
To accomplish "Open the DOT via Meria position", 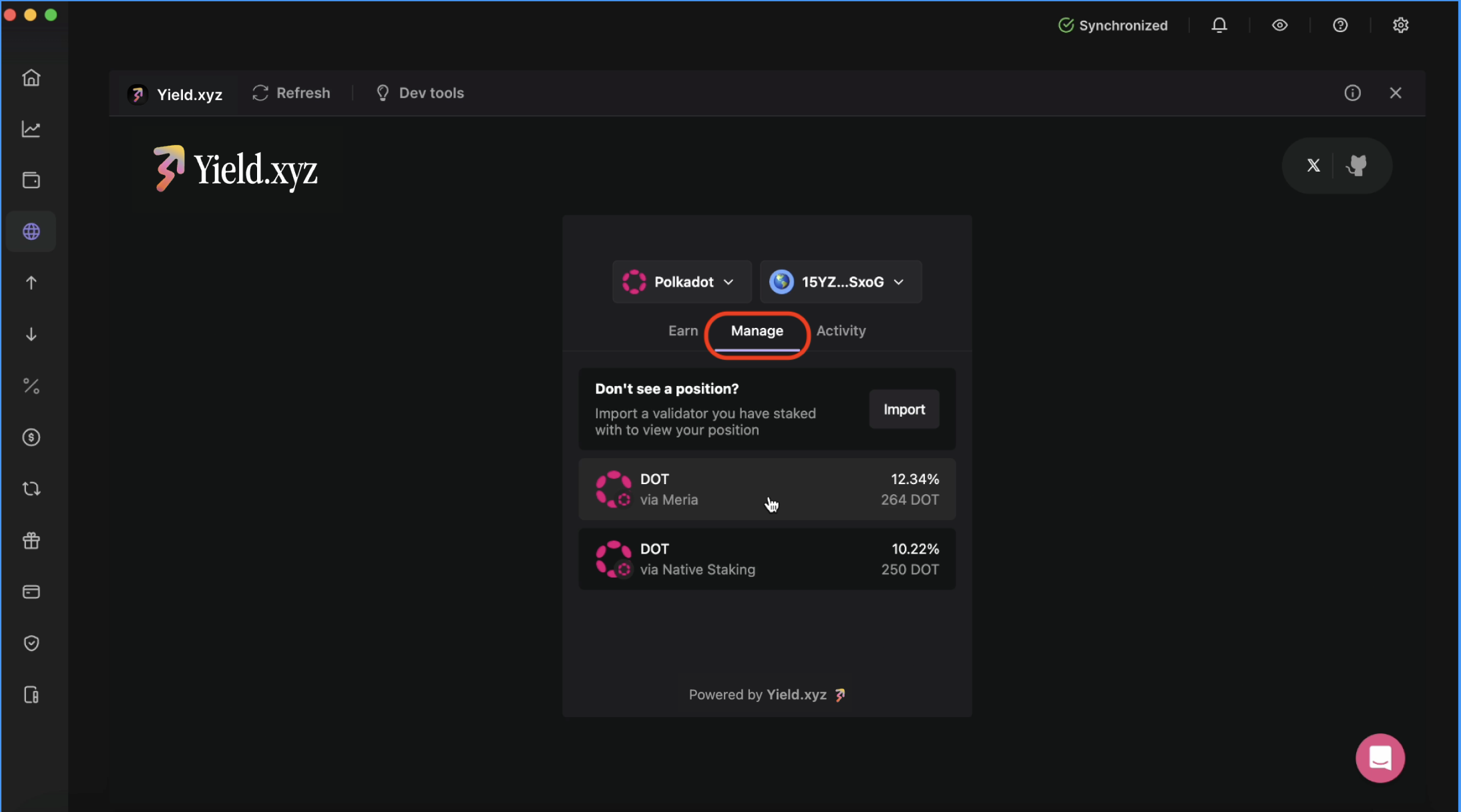I will click(x=767, y=489).
